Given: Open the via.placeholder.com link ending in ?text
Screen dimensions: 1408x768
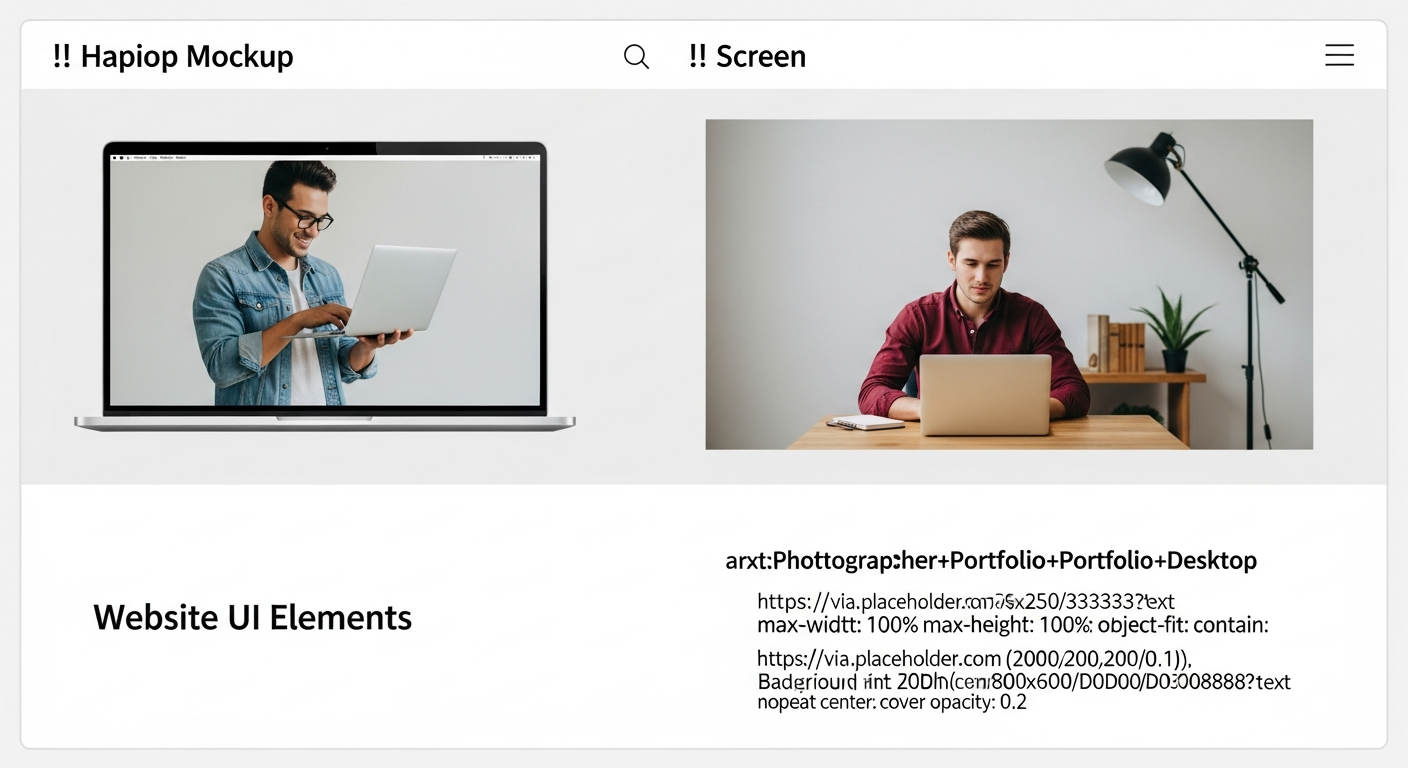Looking at the screenshot, I should 965,602.
